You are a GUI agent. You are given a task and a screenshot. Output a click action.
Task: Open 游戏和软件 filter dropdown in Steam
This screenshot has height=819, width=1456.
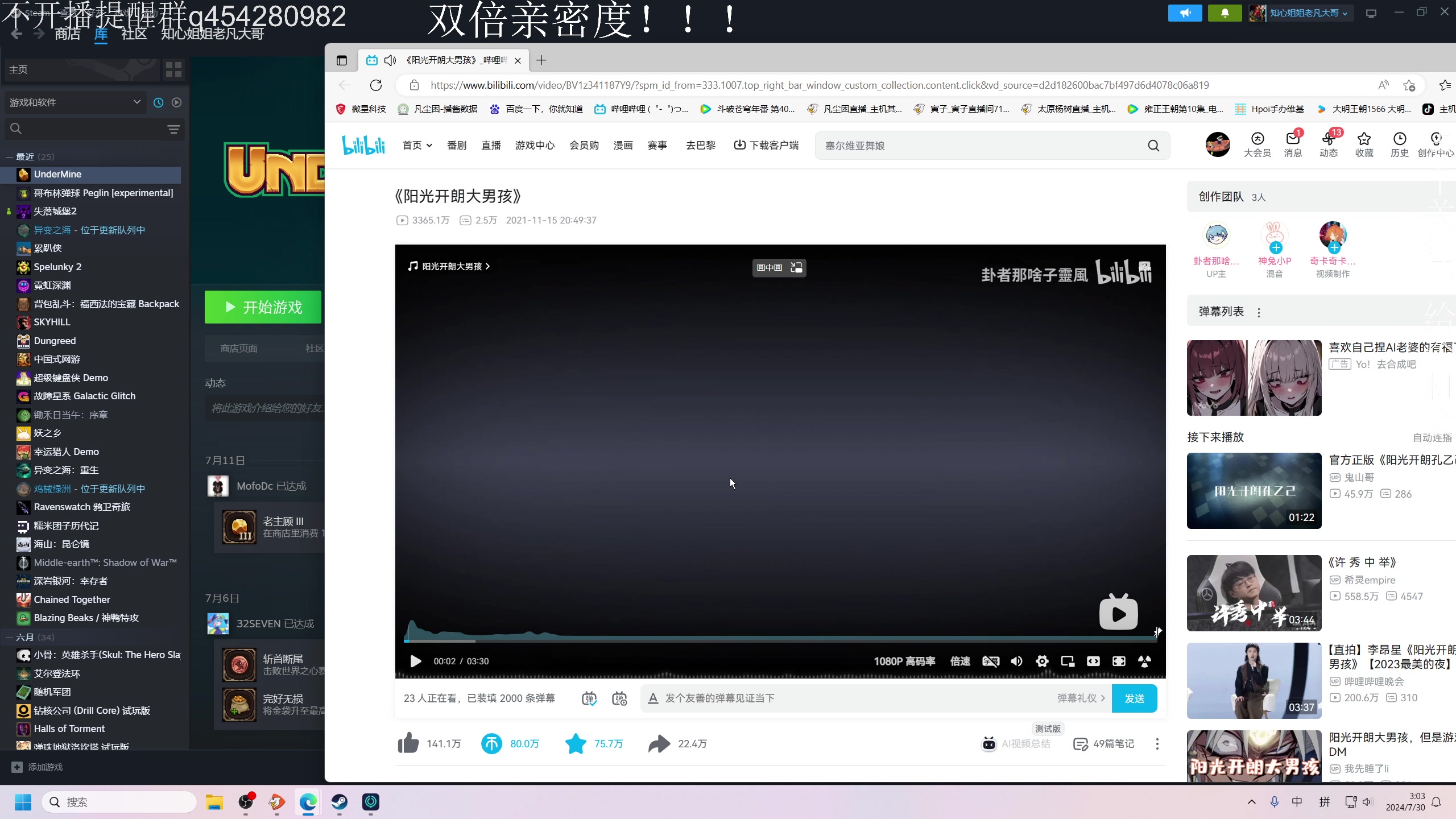pyautogui.click(x=75, y=102)
